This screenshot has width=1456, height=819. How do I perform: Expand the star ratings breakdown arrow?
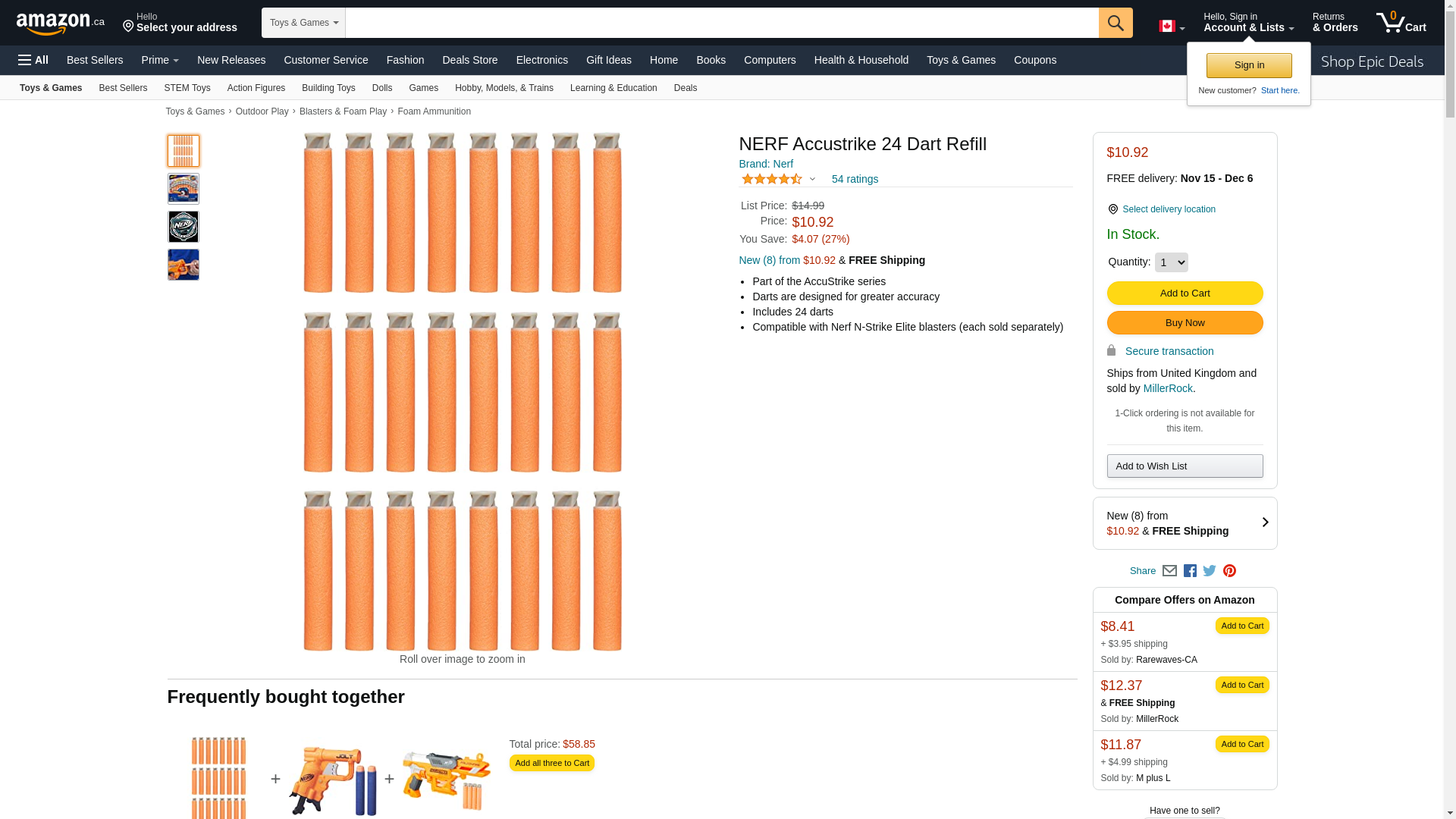(812, 180)
